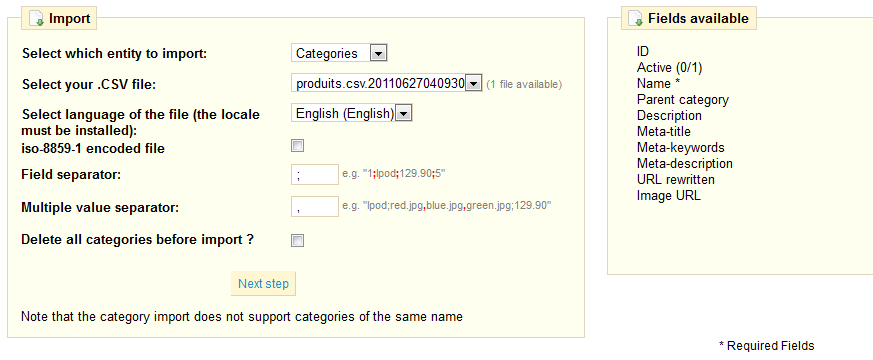This screenshot has width=873, height=360.
Task: Select the ID field entry
Action: pos(643,51)
